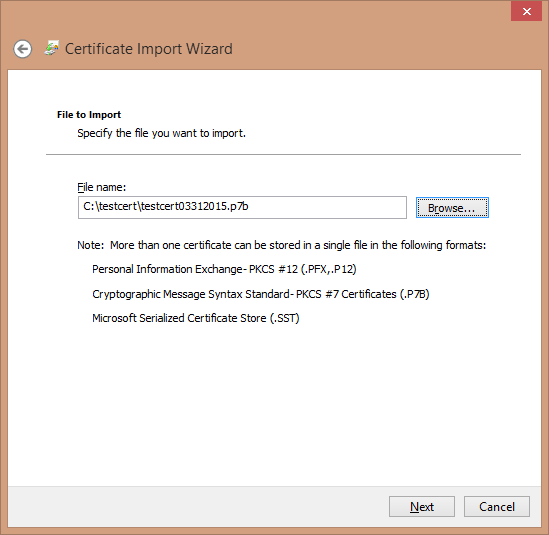Go back using the circular arrow icon

pos(23,49)
